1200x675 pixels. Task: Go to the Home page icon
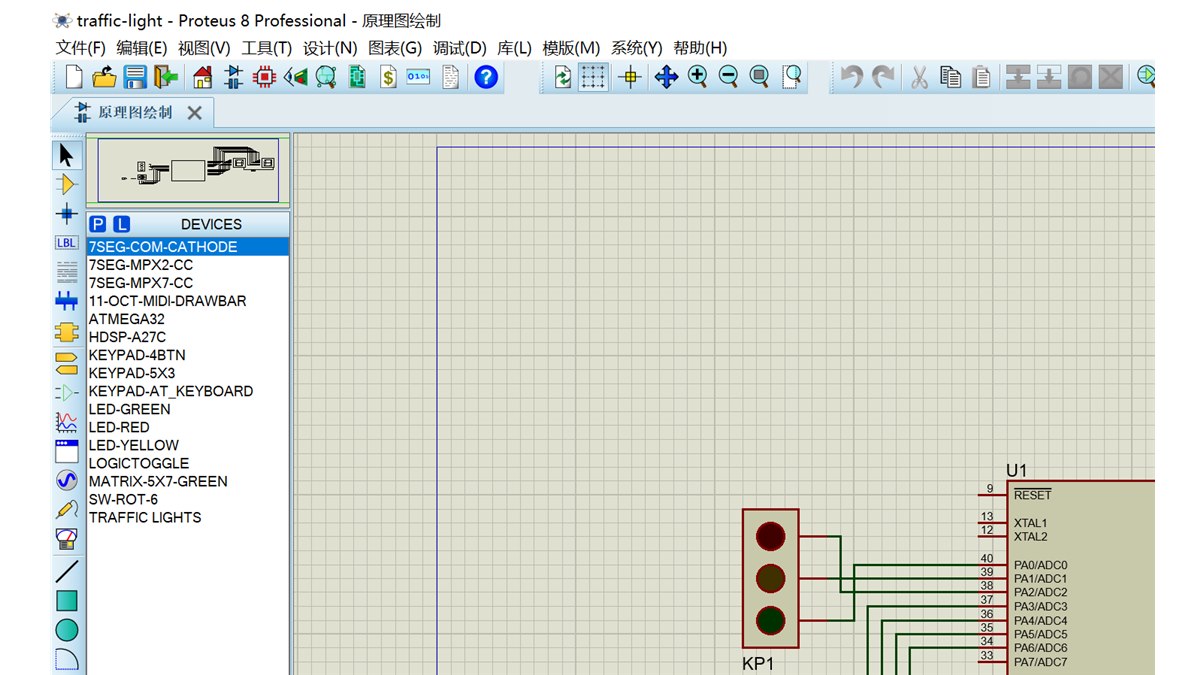203,77
